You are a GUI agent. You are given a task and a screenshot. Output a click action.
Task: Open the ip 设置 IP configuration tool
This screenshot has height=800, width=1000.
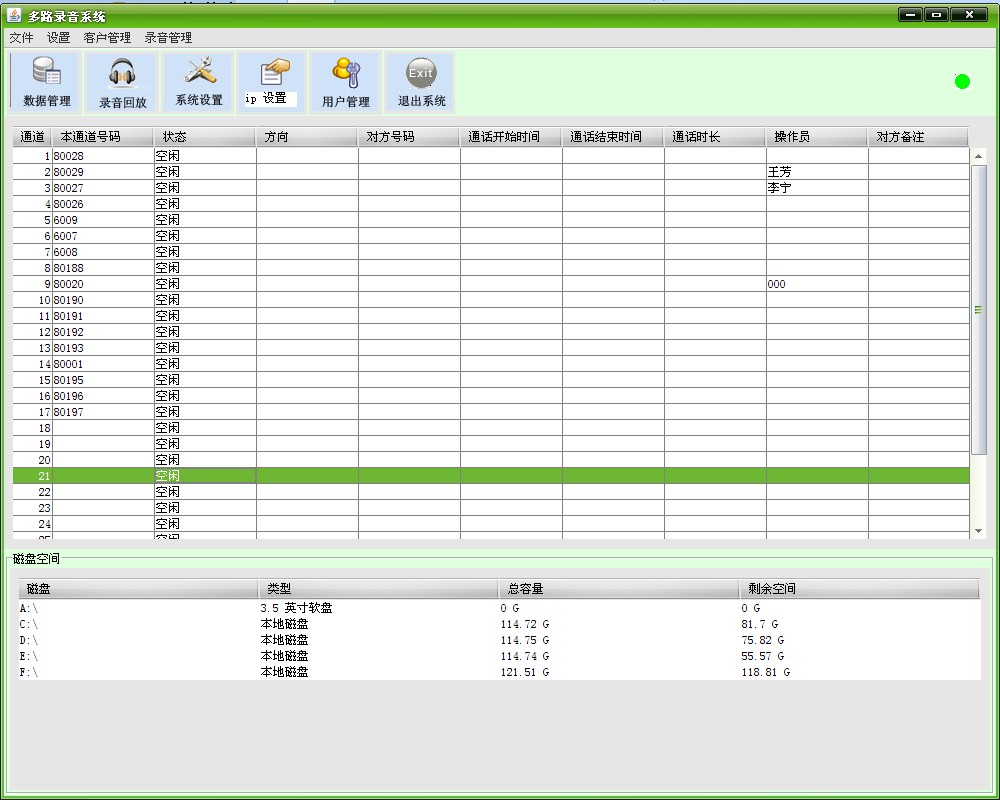270,82
